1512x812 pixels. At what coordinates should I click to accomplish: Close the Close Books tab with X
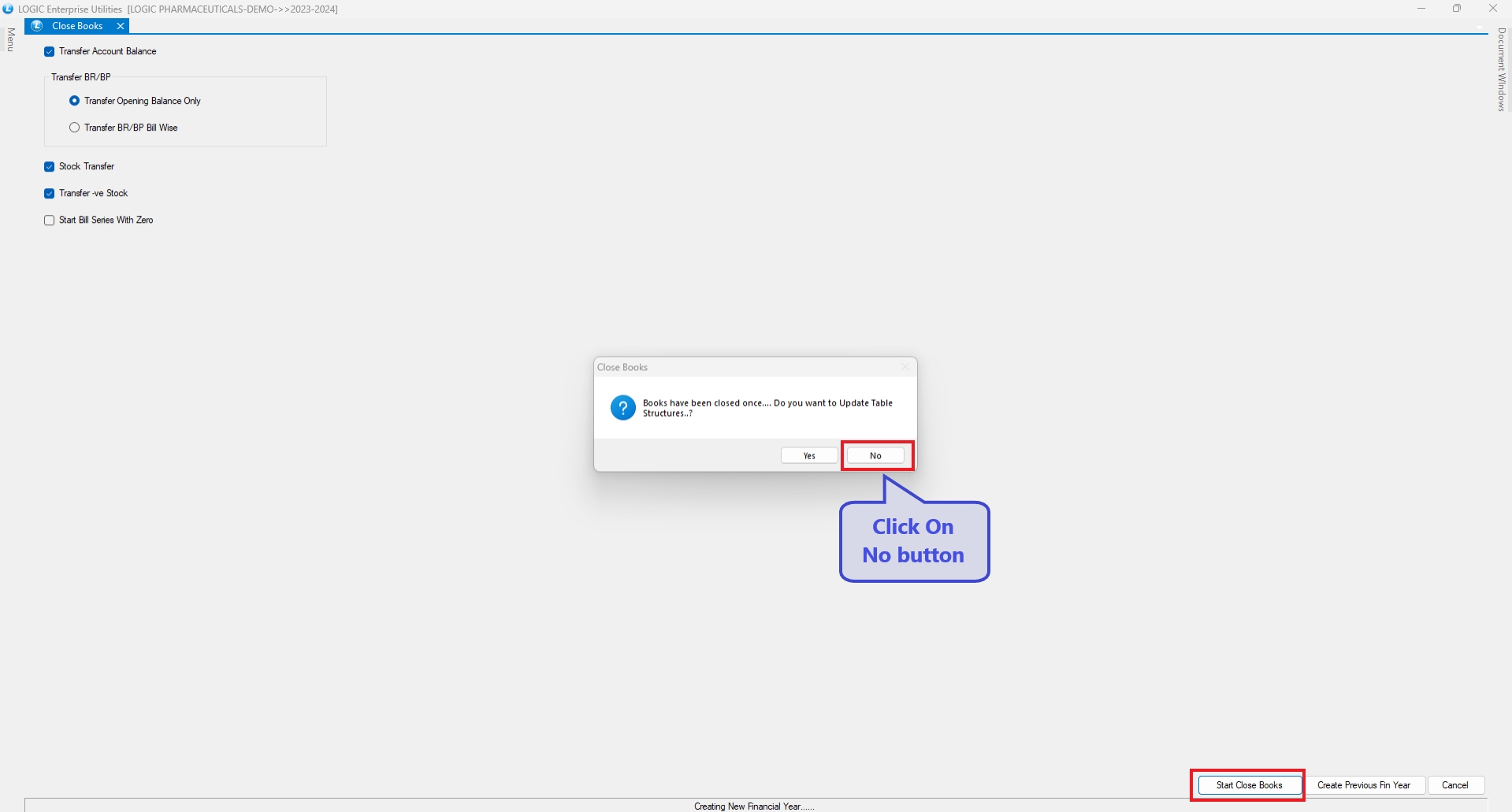pyautogui.click(x=121, y=26)
